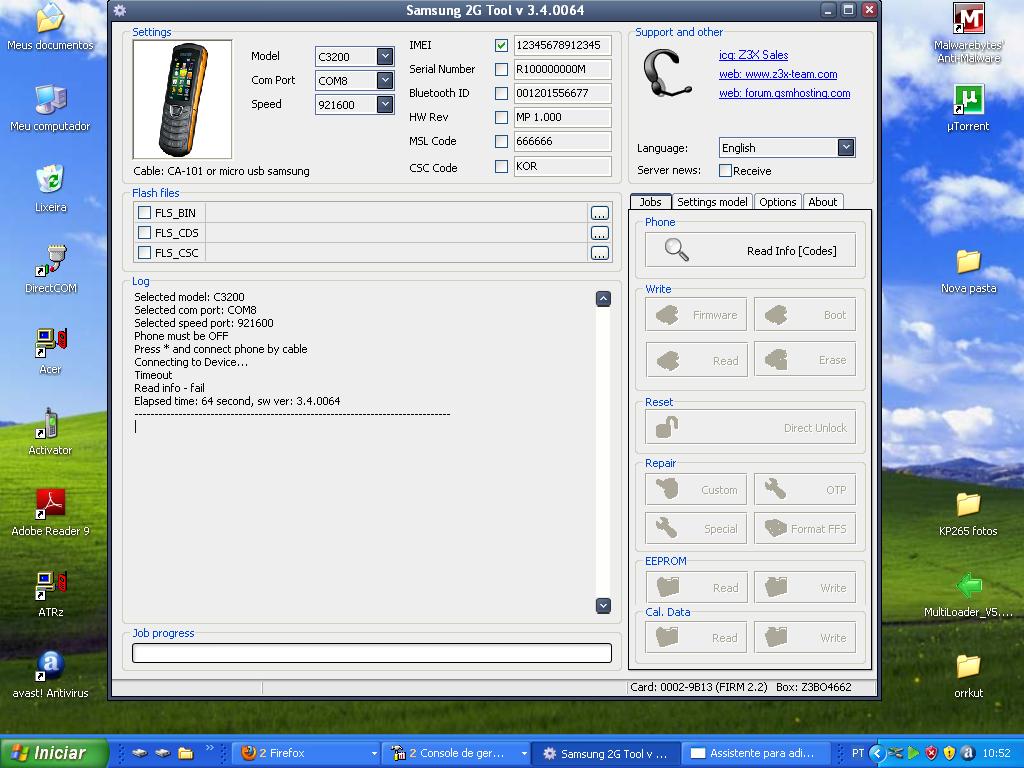This screenshot has height=768, width=1024.
Task: Click the Read Info [Codes] button
Action: click(750, 250)
